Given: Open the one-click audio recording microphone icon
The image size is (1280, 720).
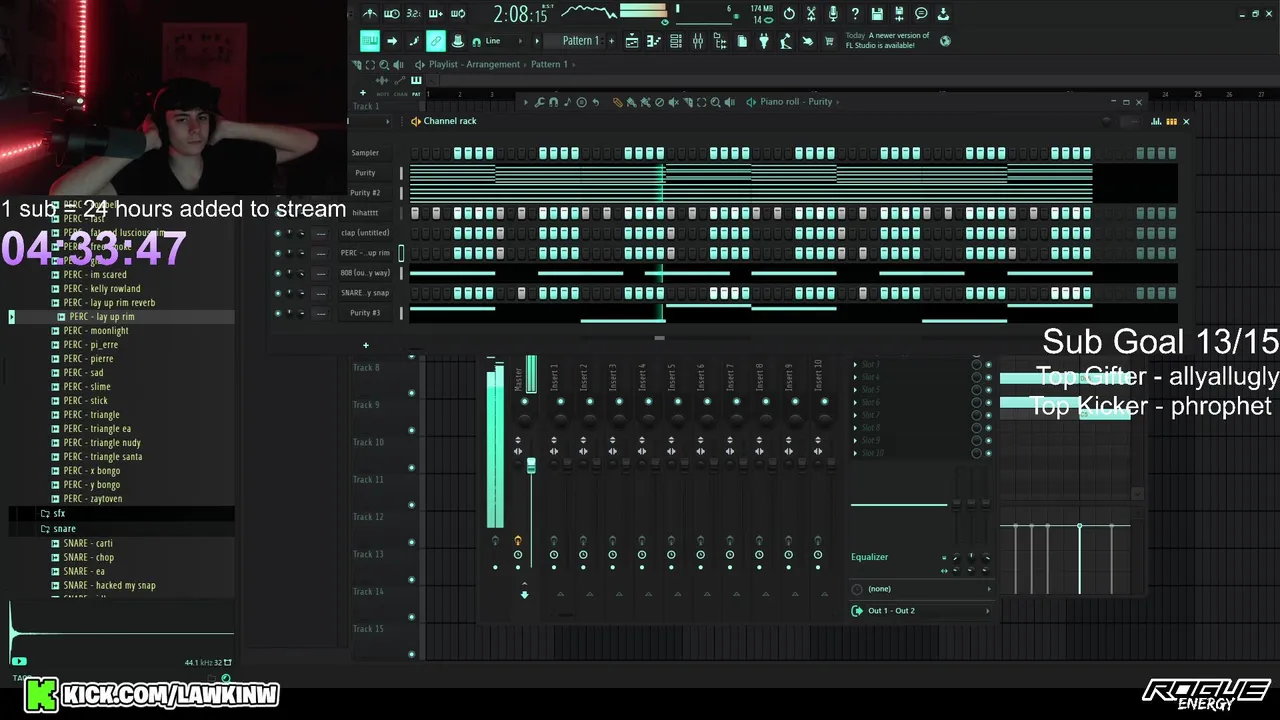Looking at the screenshot, I should [x=833, y=14].
